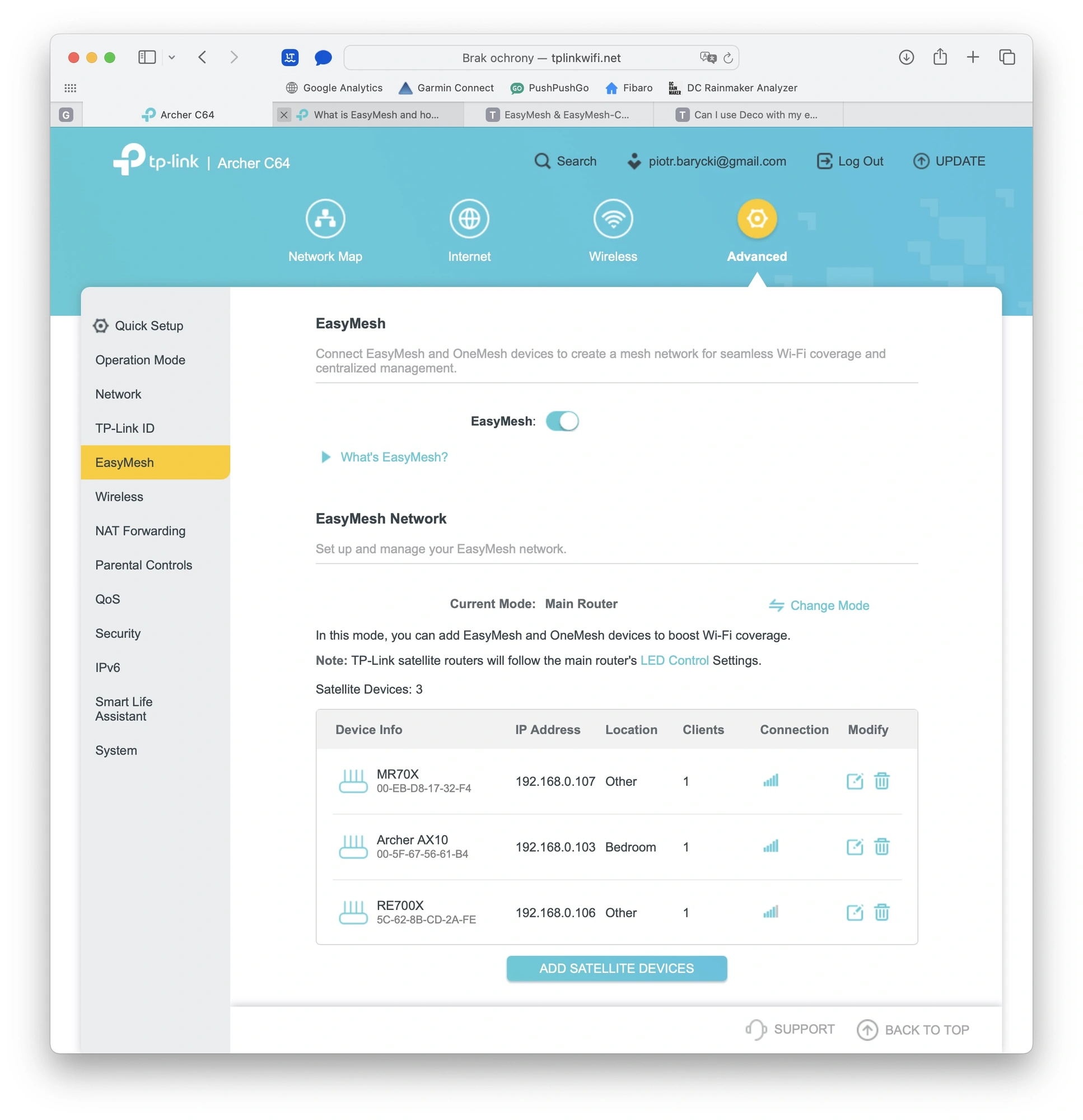Image resolution: width=1083 pixels, height=1120 pixels.
Task: Open the Safari downloads icon
Action: click(906, 57)
